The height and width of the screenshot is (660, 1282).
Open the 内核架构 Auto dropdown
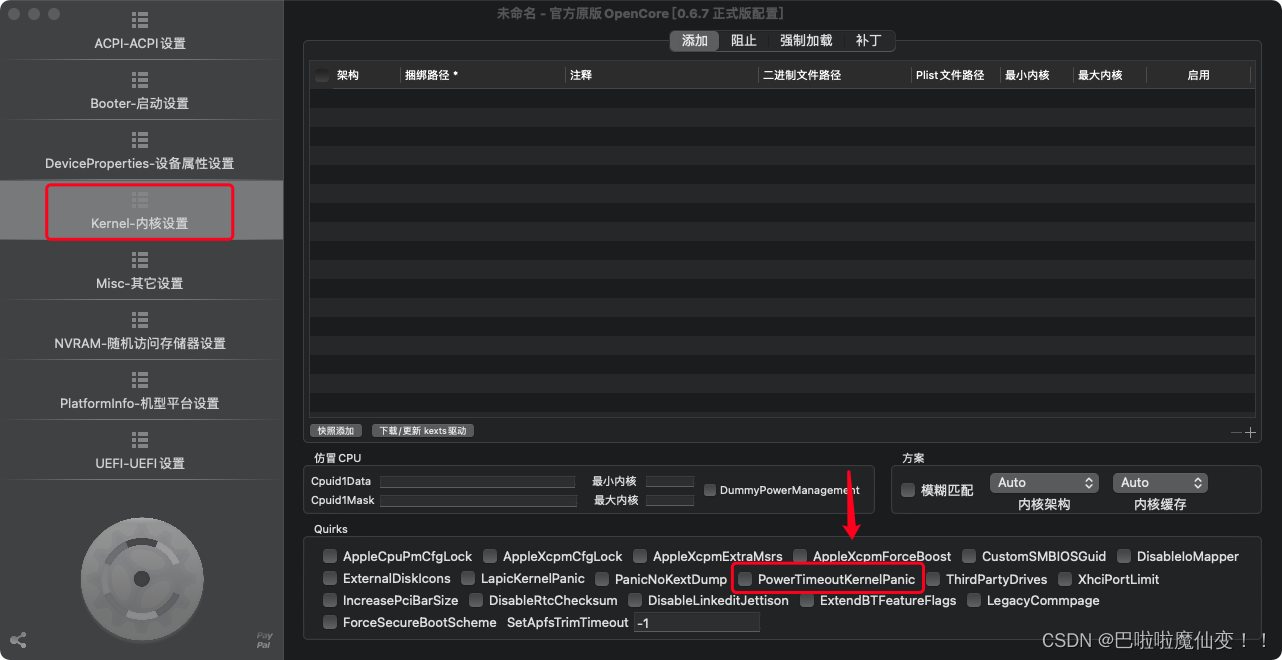click(x=1044, y=483)
